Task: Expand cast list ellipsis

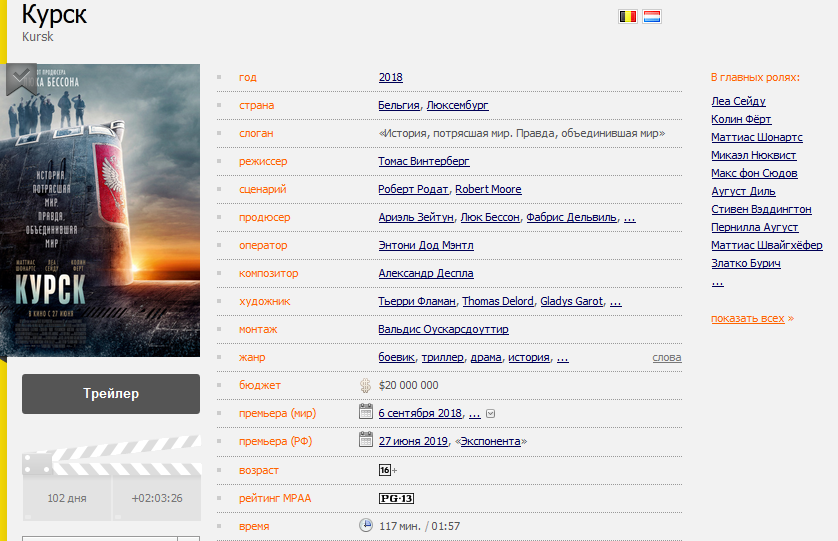Action: 718,283
